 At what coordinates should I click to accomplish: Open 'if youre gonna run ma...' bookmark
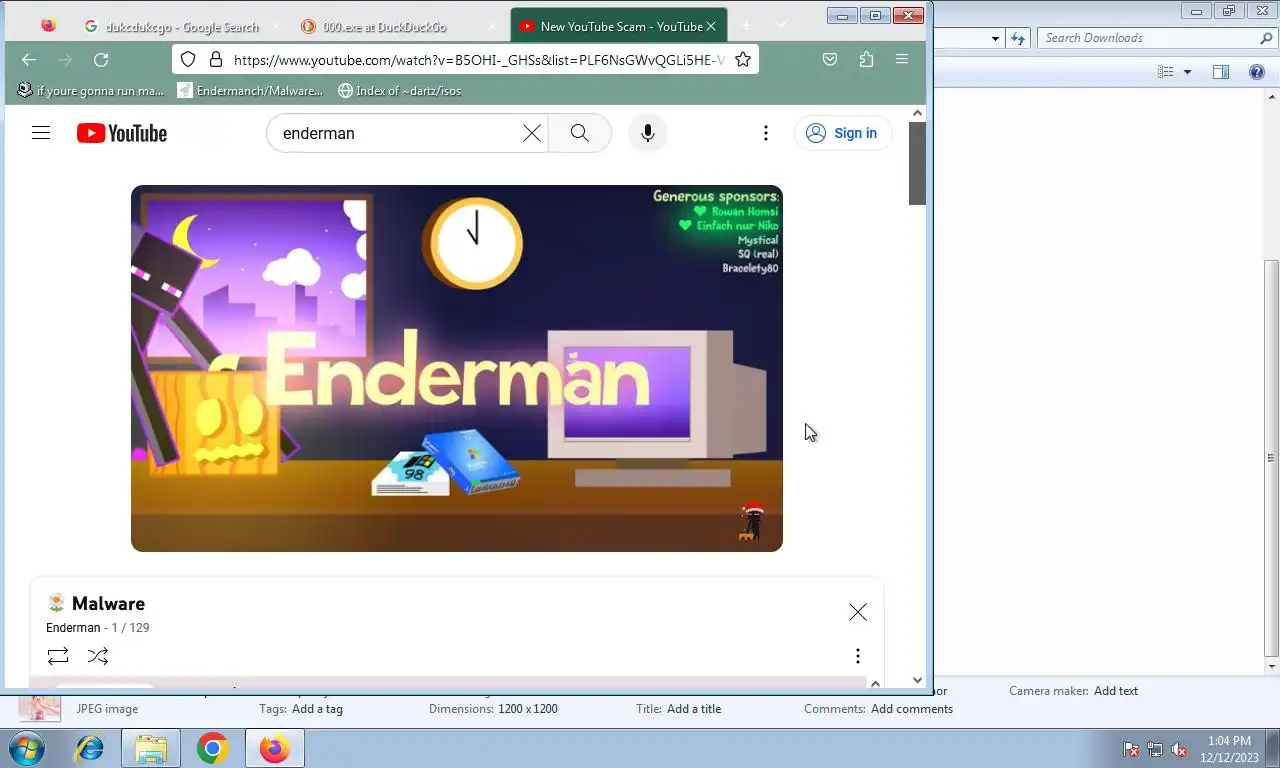click(91, 90)
